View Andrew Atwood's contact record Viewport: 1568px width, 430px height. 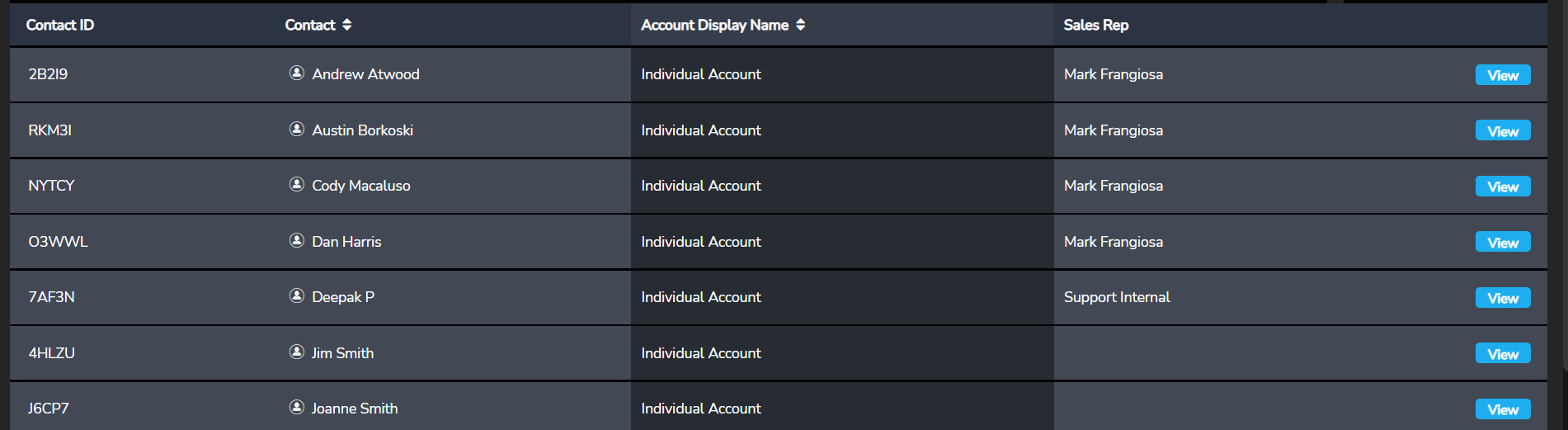pos(1502,75)
